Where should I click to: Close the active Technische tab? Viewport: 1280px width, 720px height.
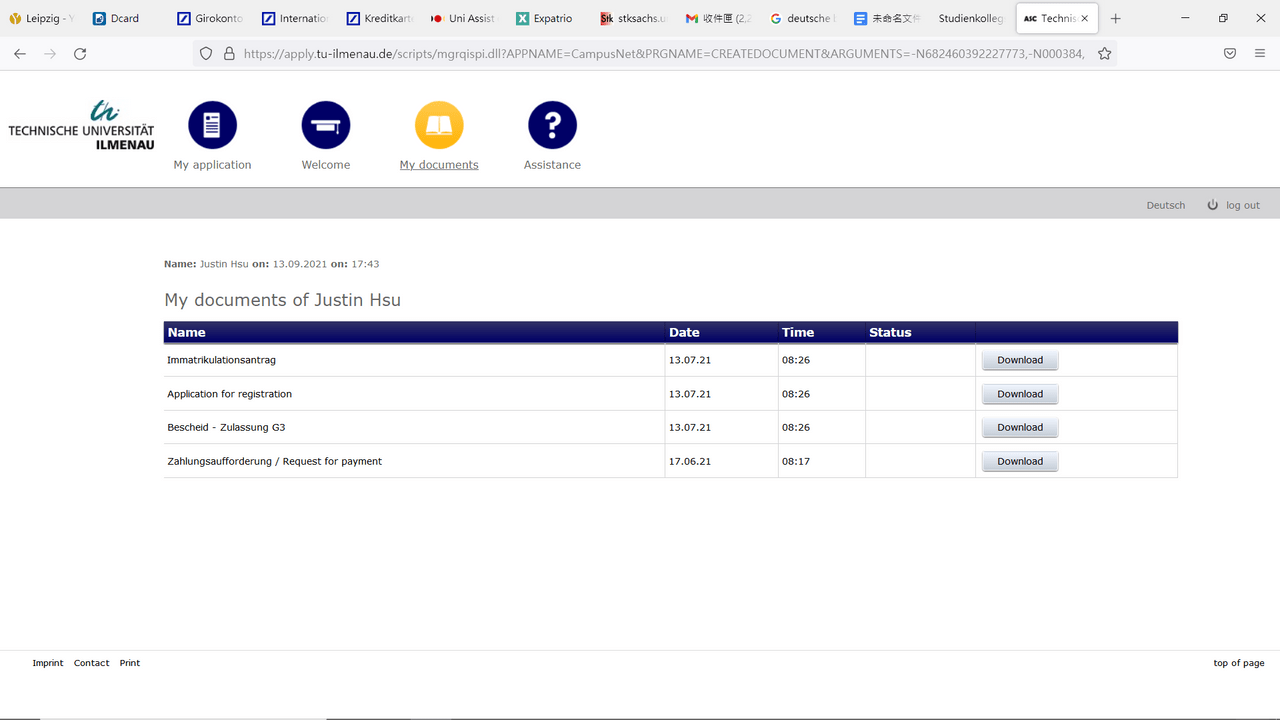tap(1085, 18)
